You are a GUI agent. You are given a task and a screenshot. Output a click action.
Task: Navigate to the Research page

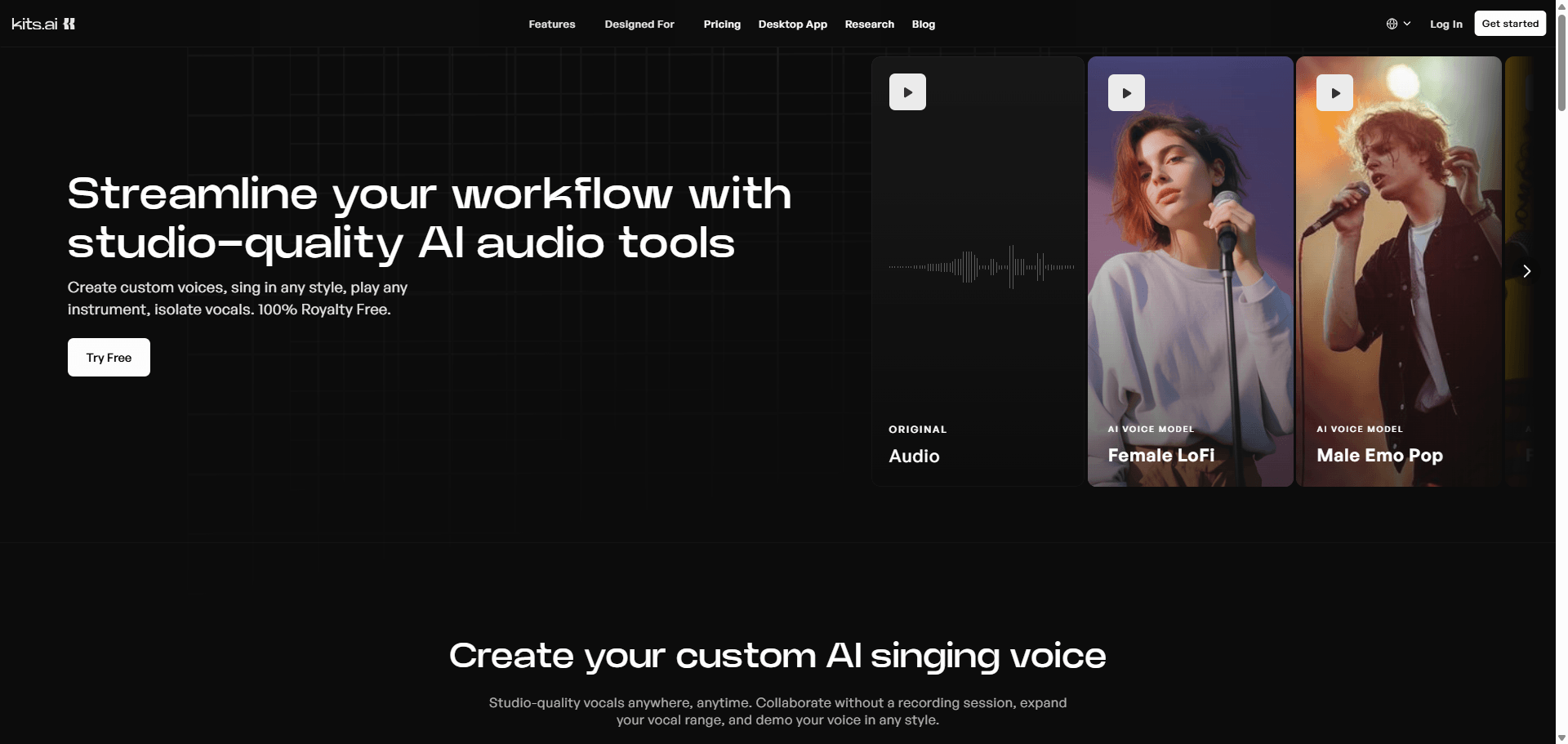point(869,25)
